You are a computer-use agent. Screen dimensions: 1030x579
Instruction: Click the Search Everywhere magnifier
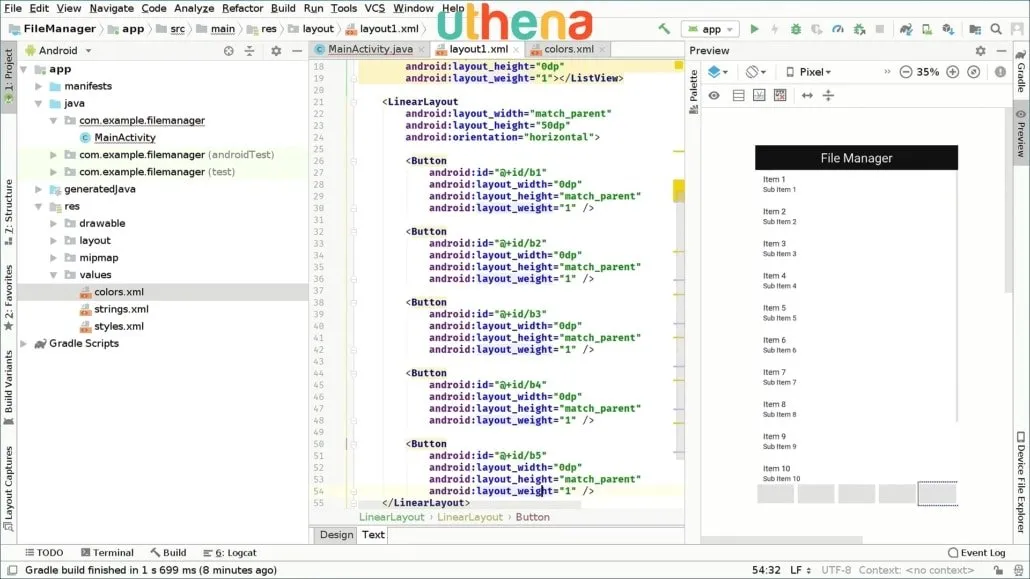click(x=996, y=29)
